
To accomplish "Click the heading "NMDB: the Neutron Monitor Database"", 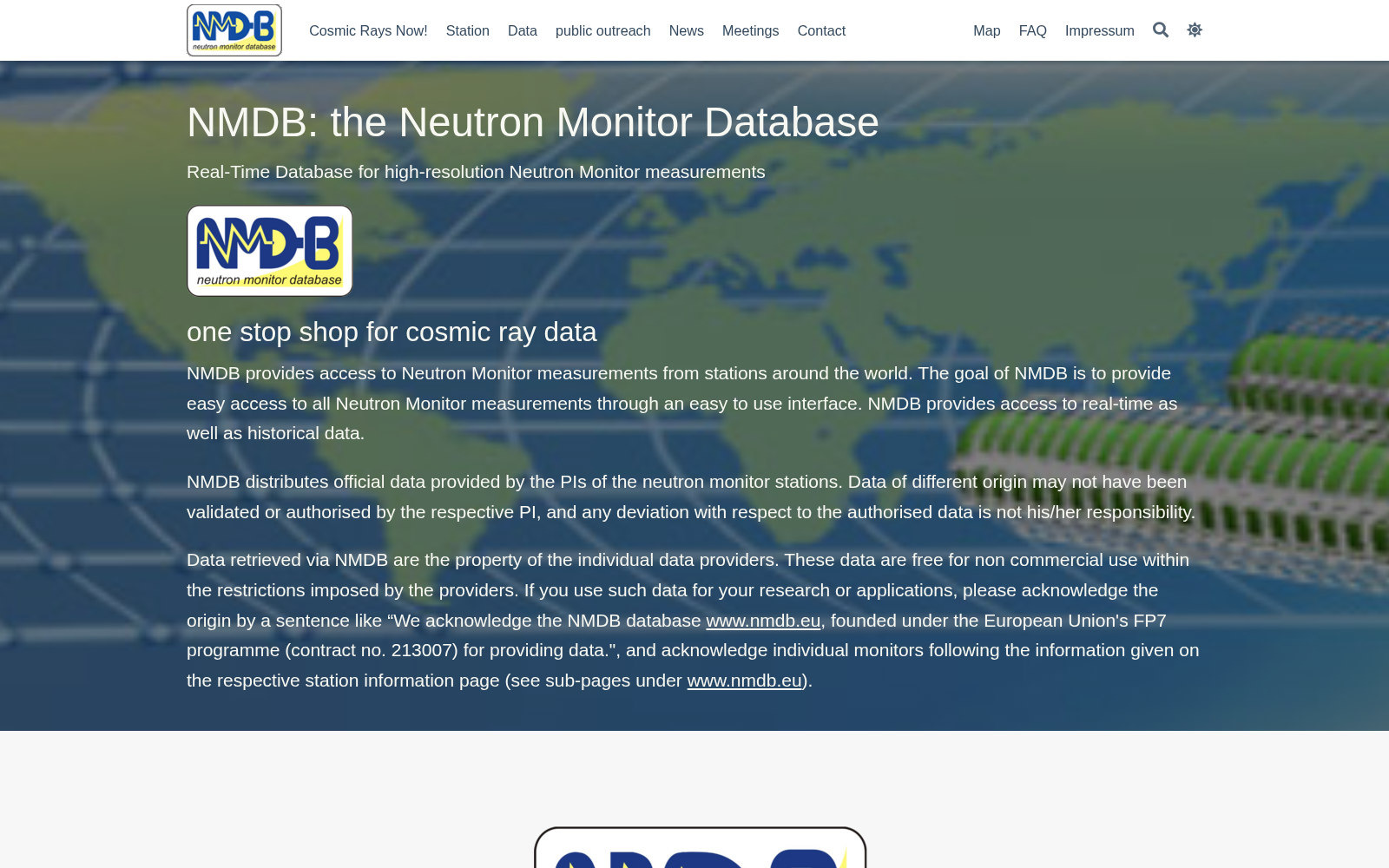I will [x=533, y=122].
